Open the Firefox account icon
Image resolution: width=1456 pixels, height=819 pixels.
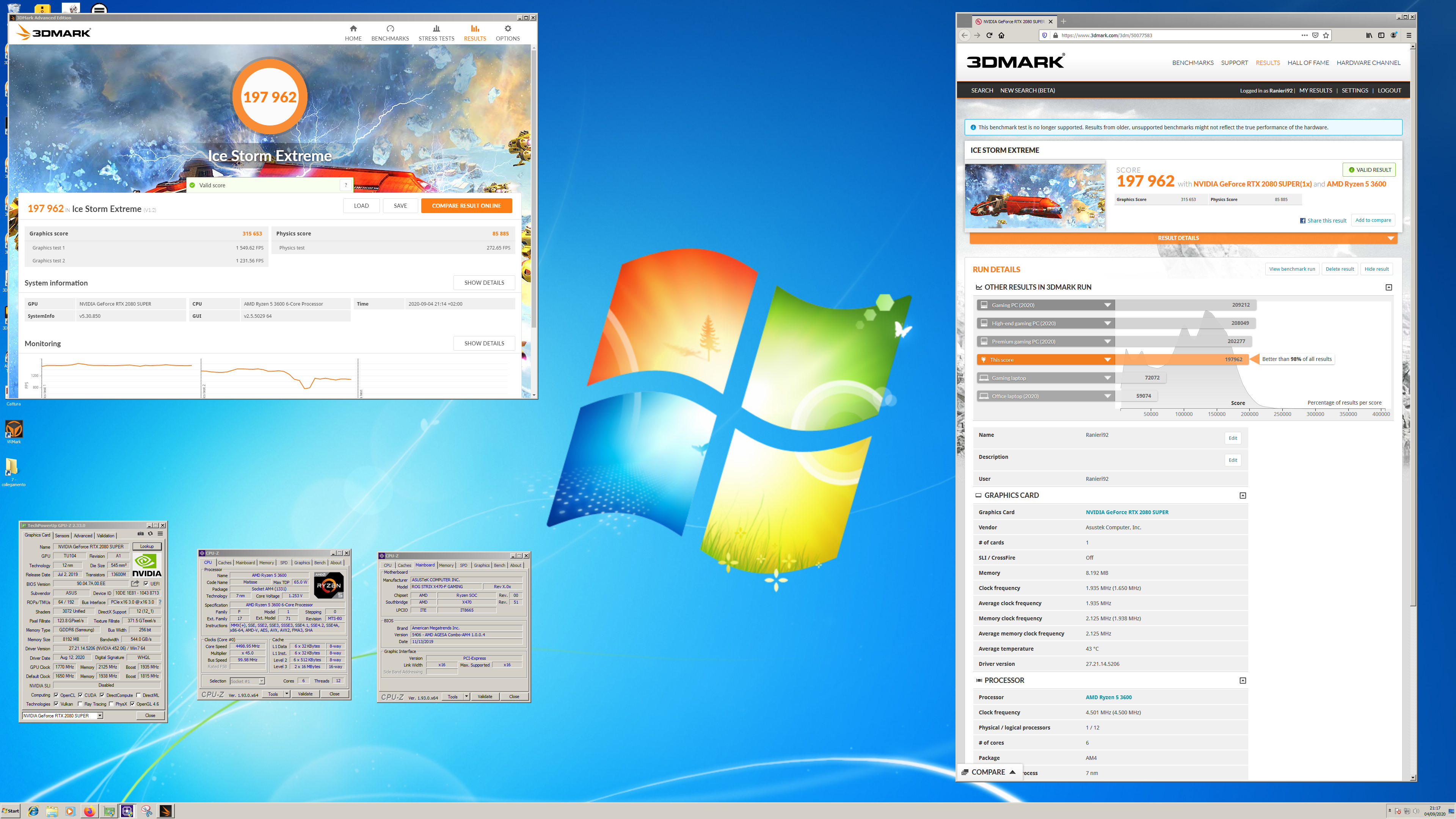coord(1394,35)
